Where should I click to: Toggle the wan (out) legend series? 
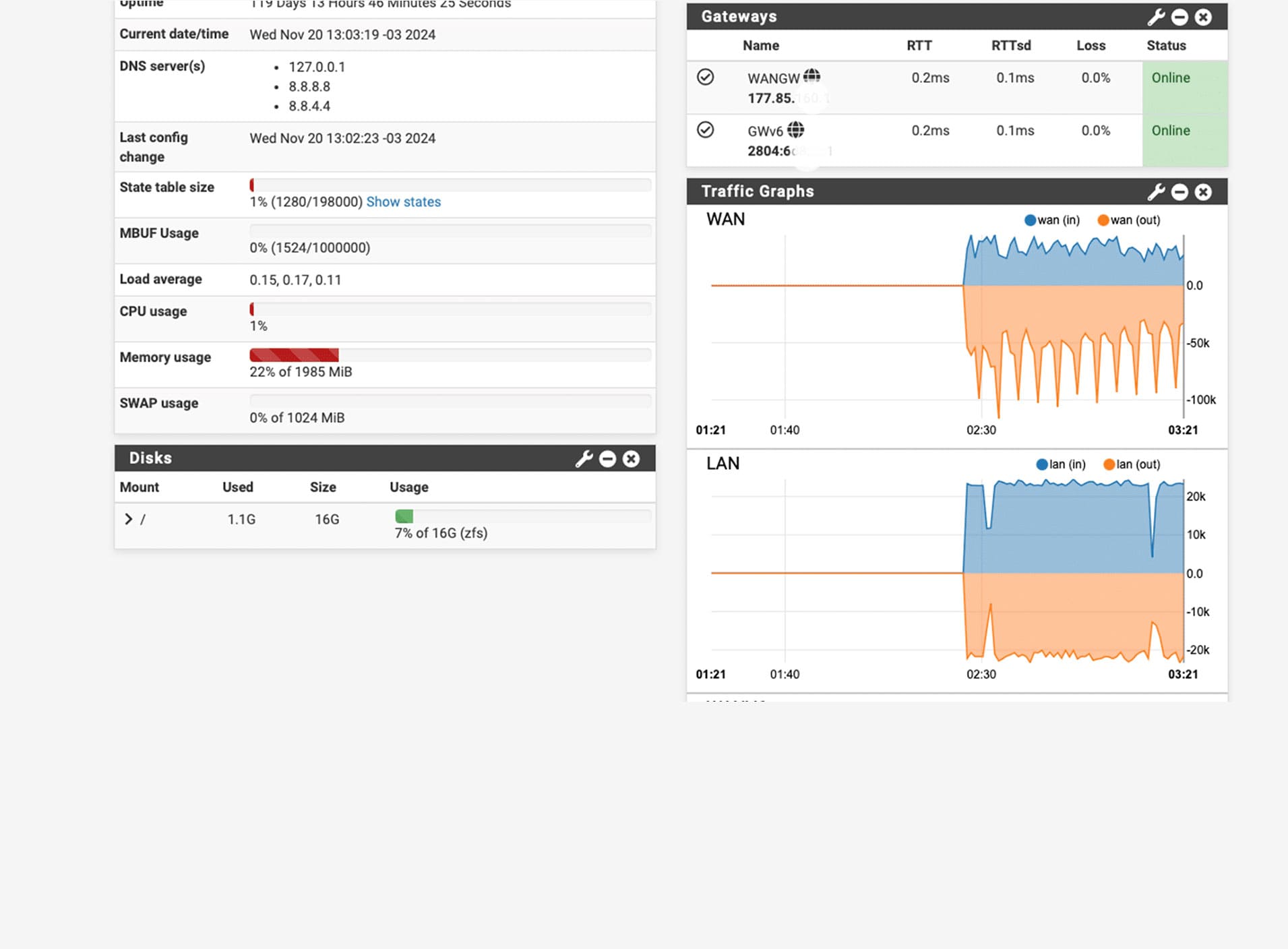coord(1129,220)
